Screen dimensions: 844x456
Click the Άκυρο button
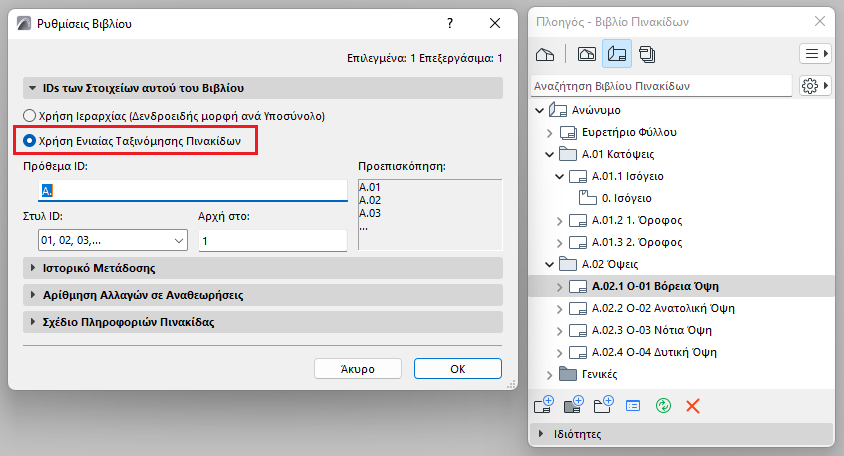(x=358, y=369)
